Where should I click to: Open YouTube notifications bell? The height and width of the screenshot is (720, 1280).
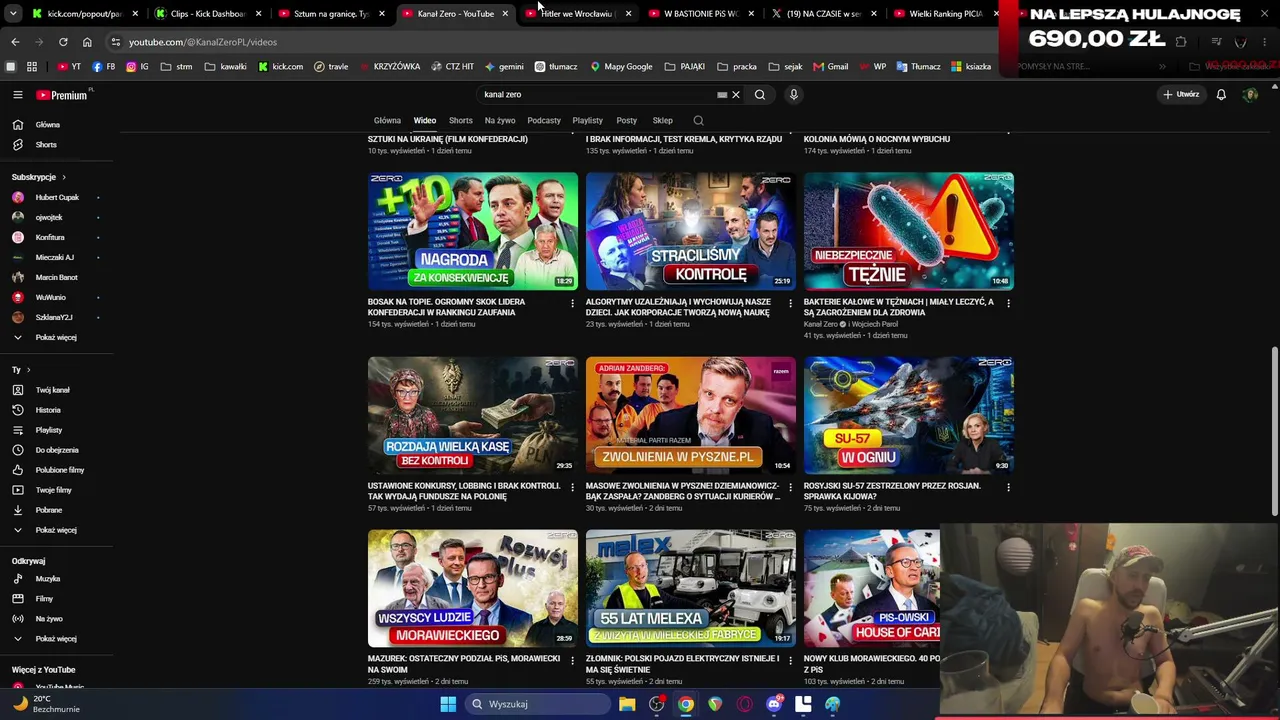pos(1221,95)
